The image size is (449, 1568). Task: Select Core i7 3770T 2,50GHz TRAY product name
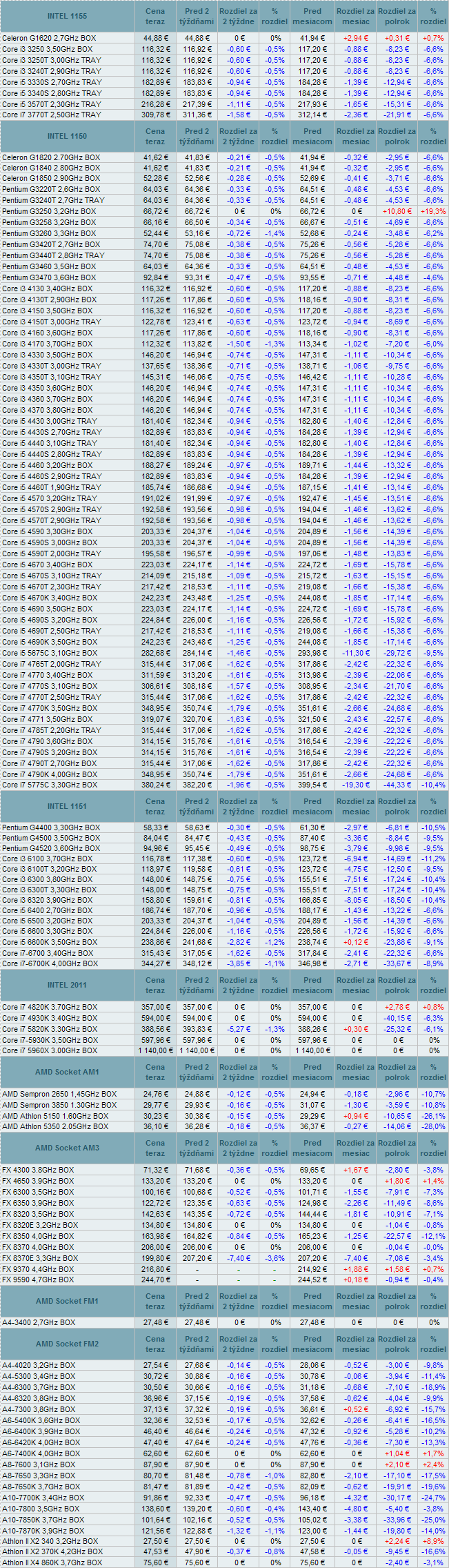52,115
